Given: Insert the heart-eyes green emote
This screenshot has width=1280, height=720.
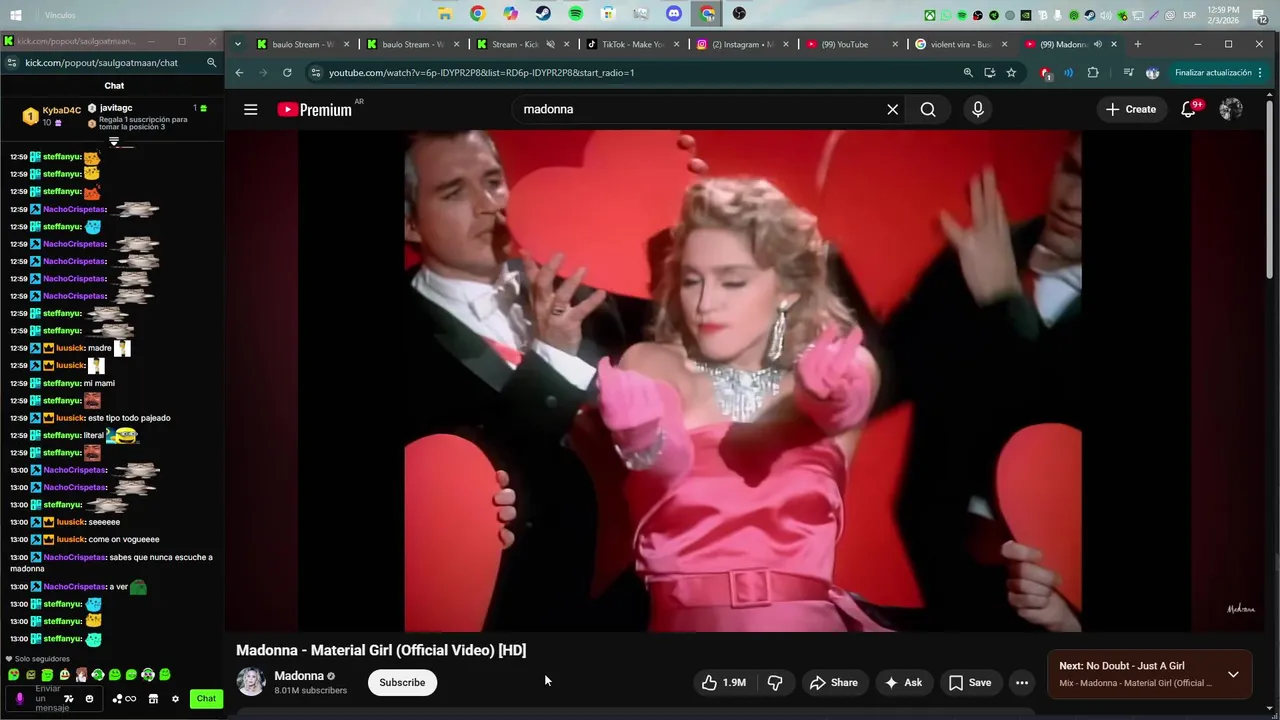Looking at the screenshot, I should [x=13, y=675].
